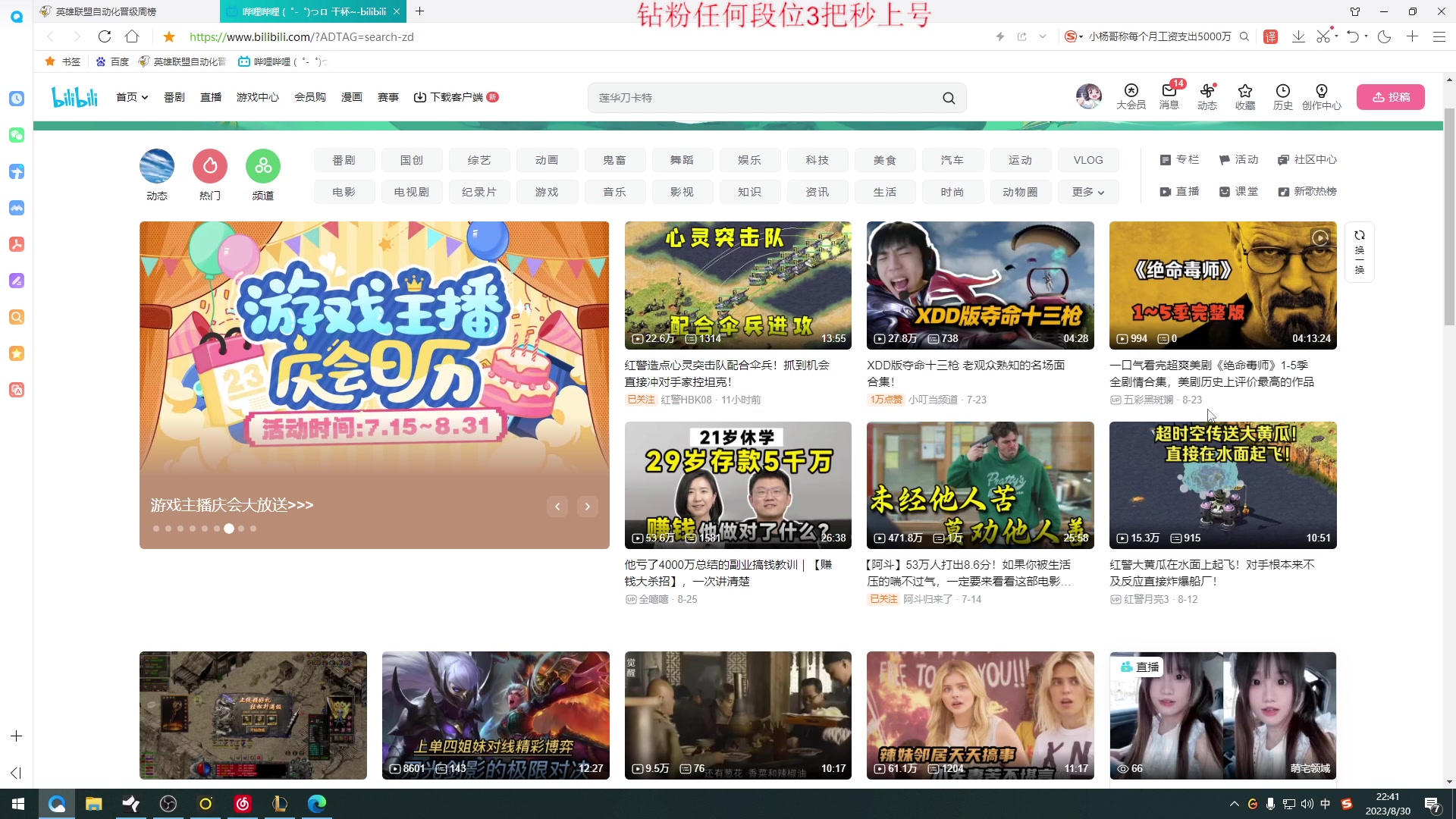Open 漫画 in header navigation
This screenshot has height=819, width=1456.
pos(352,97)
